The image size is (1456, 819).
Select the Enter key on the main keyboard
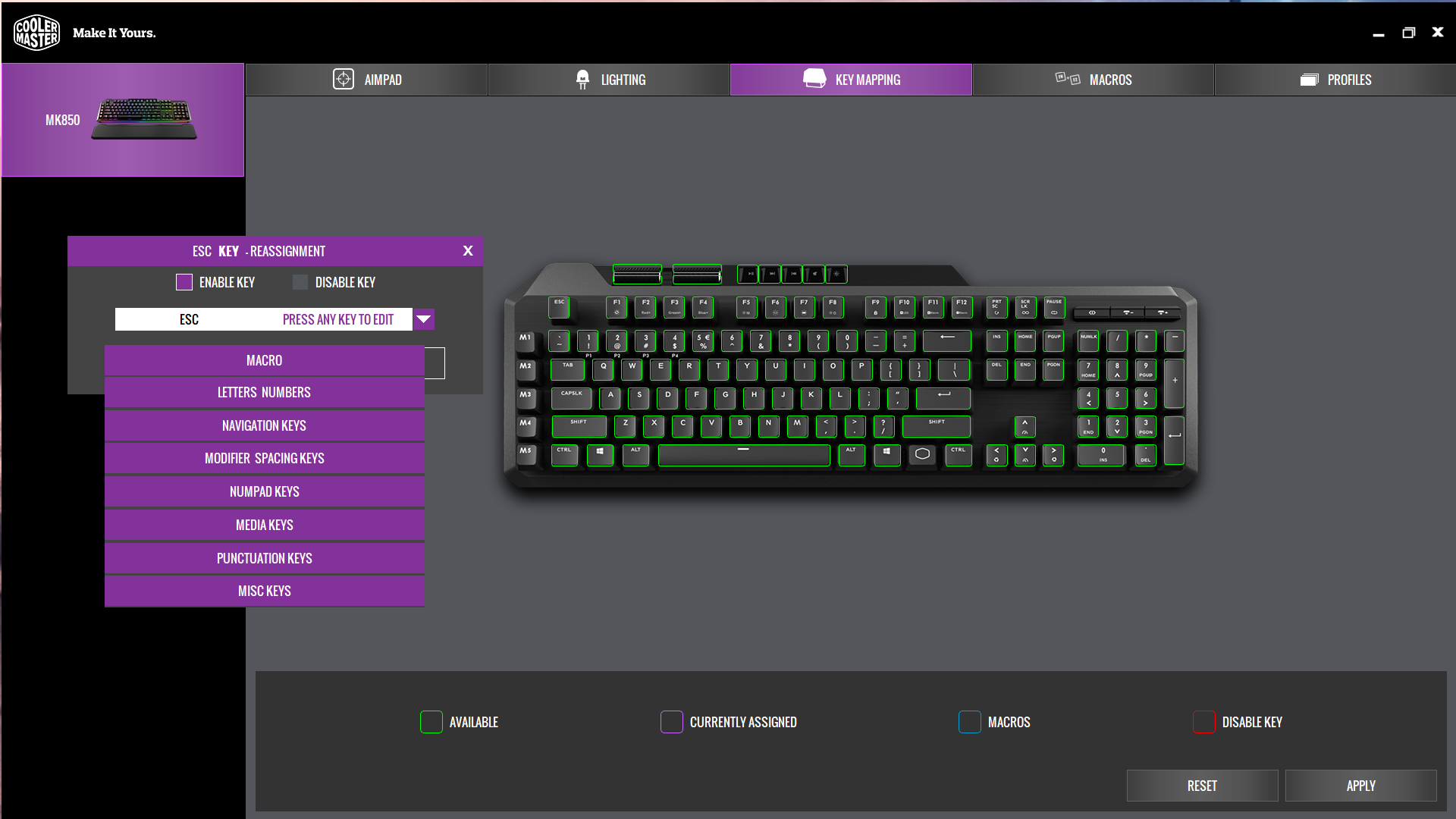(943, 397)
